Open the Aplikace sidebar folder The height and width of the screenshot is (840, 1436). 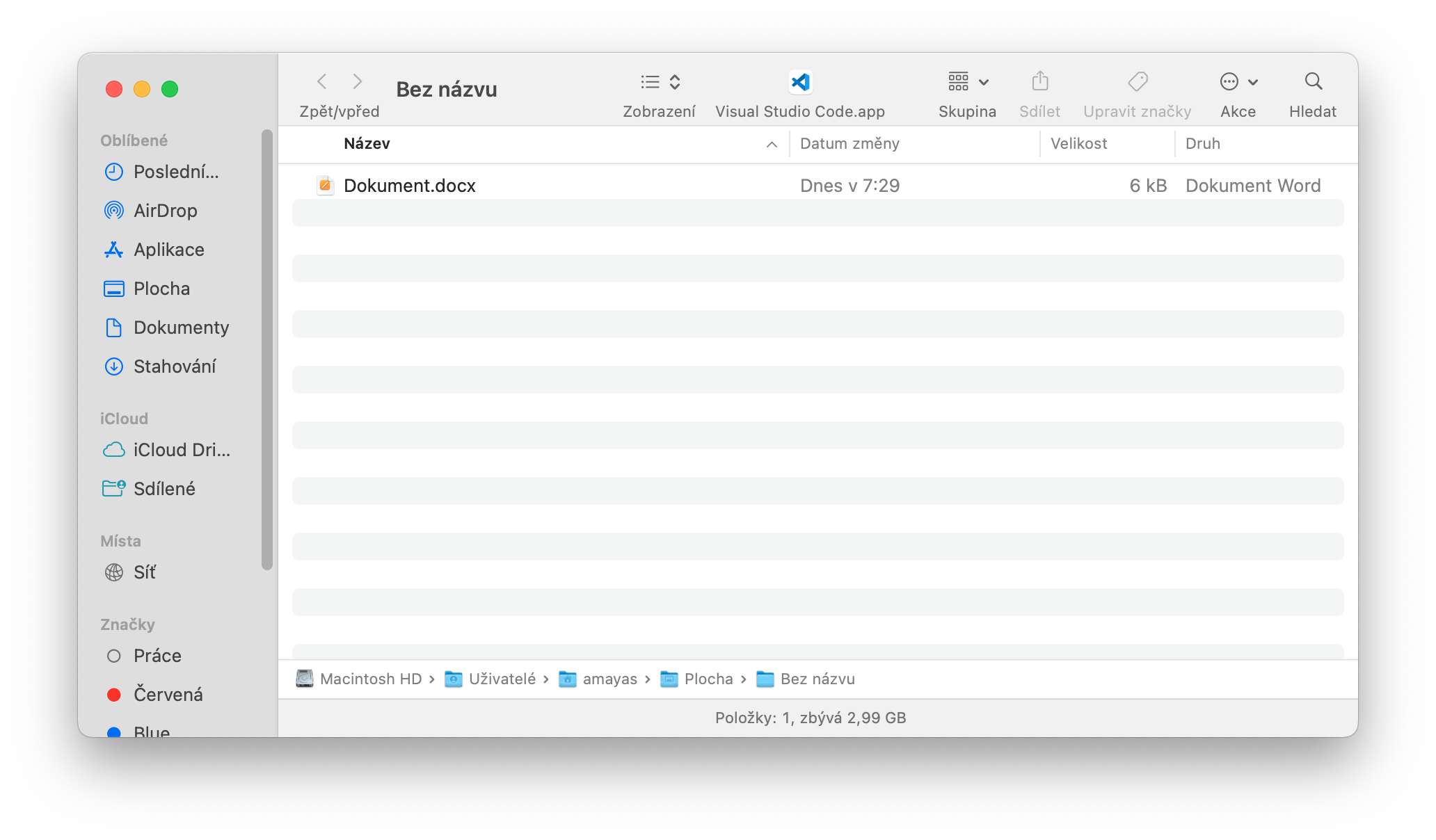click(x=168, y=250)
